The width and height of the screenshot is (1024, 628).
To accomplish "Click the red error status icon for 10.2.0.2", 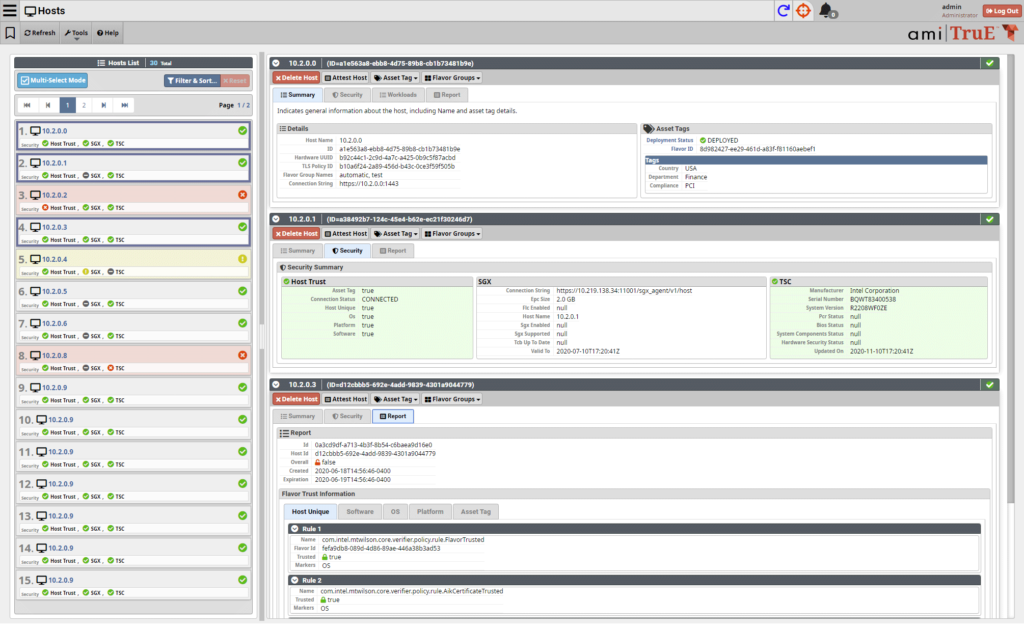I will [x=243, y=195].
